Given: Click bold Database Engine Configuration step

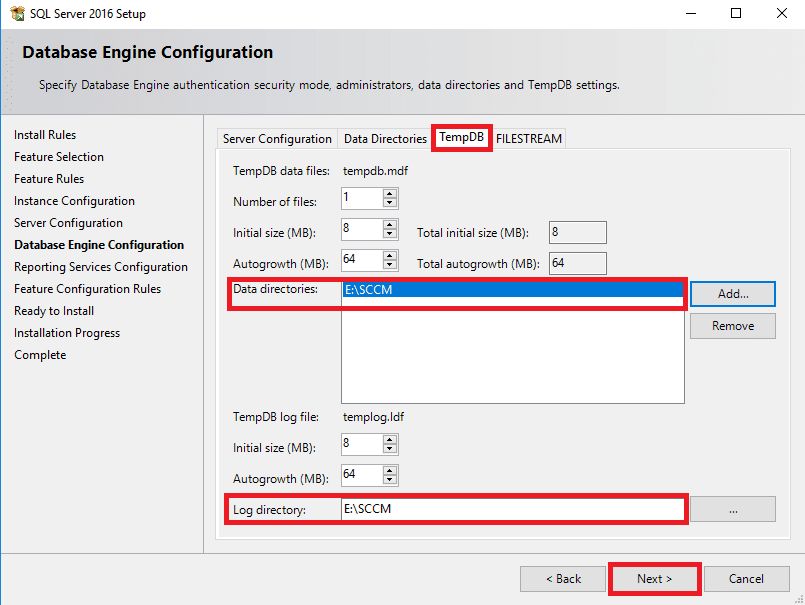Looking at the screenshot, I should 99,245.
